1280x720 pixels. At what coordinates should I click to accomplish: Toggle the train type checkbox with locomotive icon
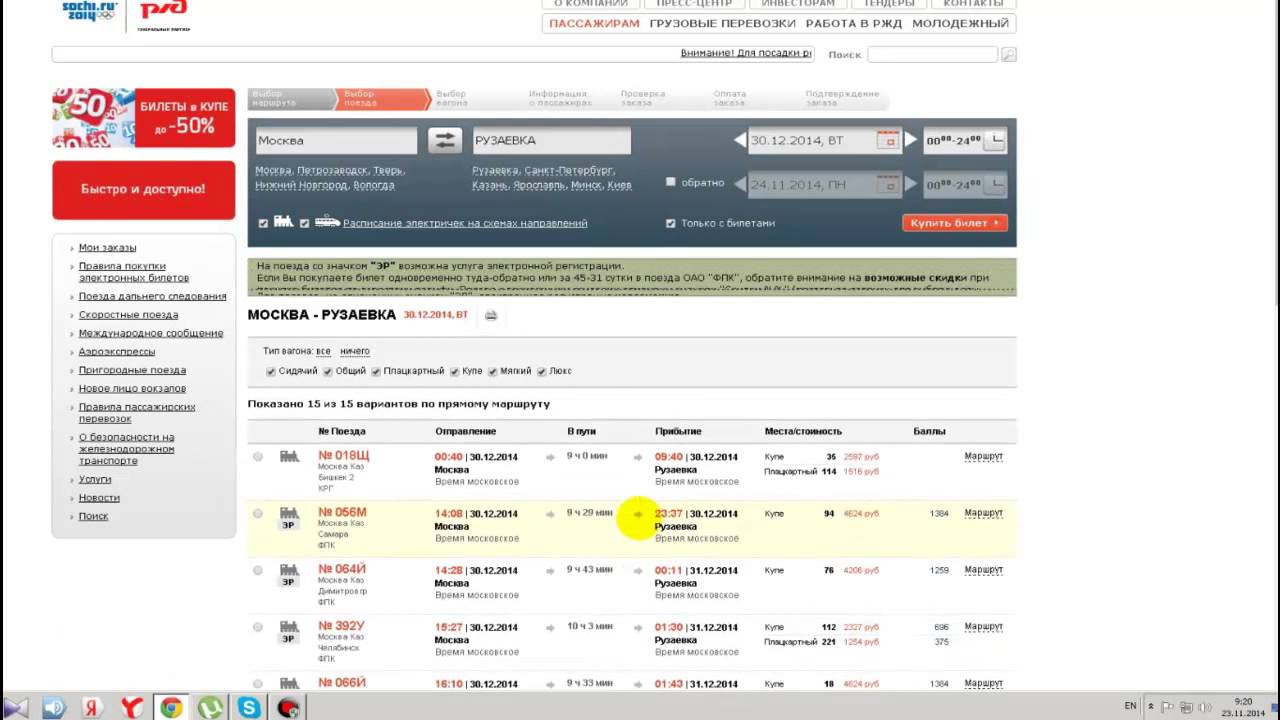coord(264,223)
